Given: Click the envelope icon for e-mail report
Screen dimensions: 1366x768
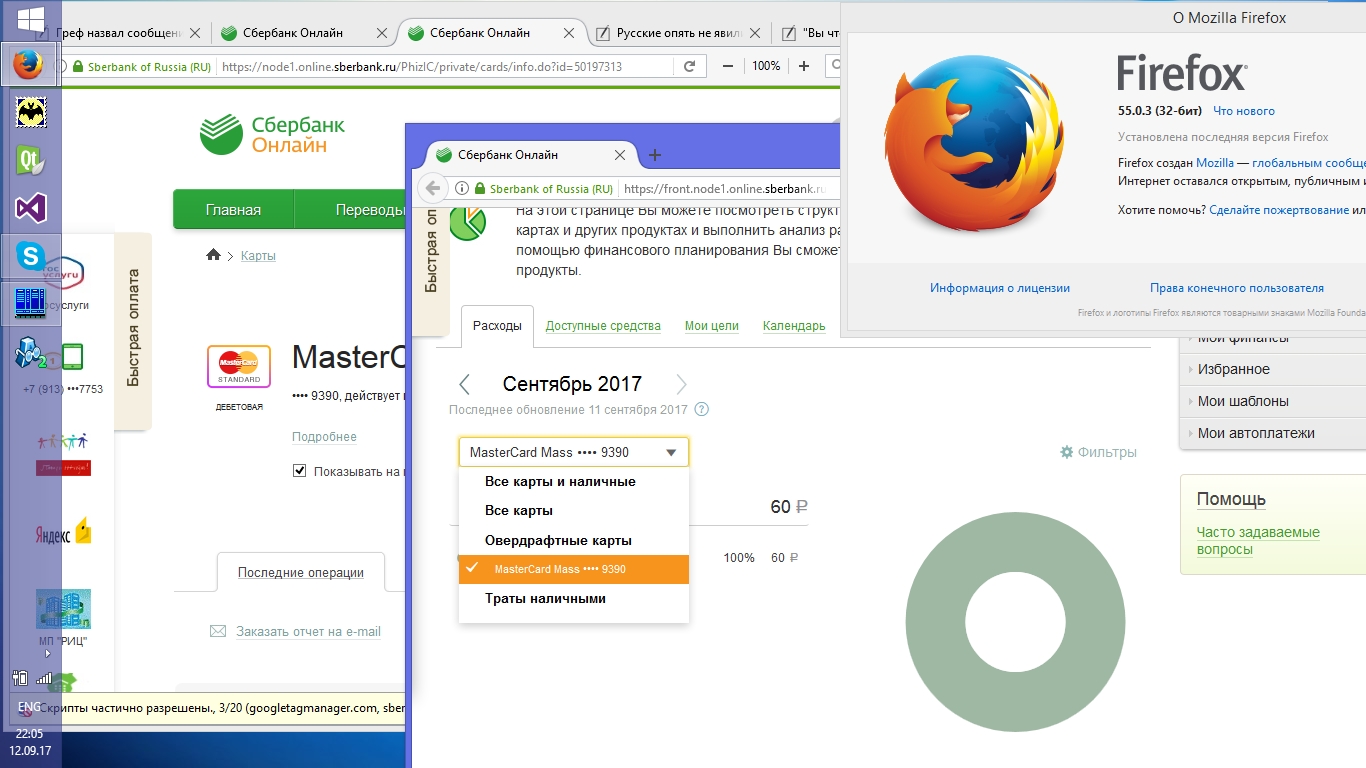Looking at the screenshot, I should [218, 631].
